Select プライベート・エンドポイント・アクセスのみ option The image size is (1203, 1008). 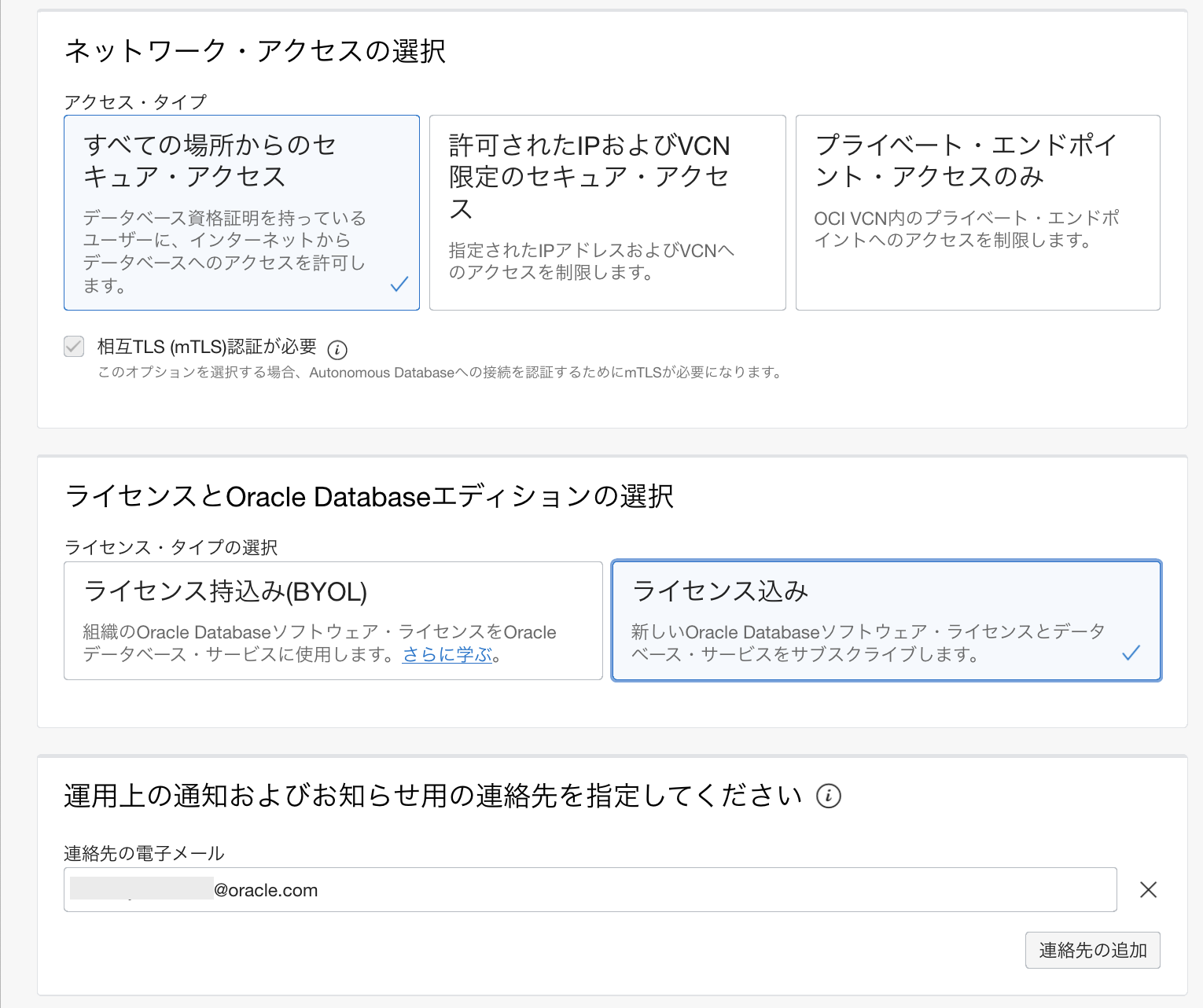[977, 212]
